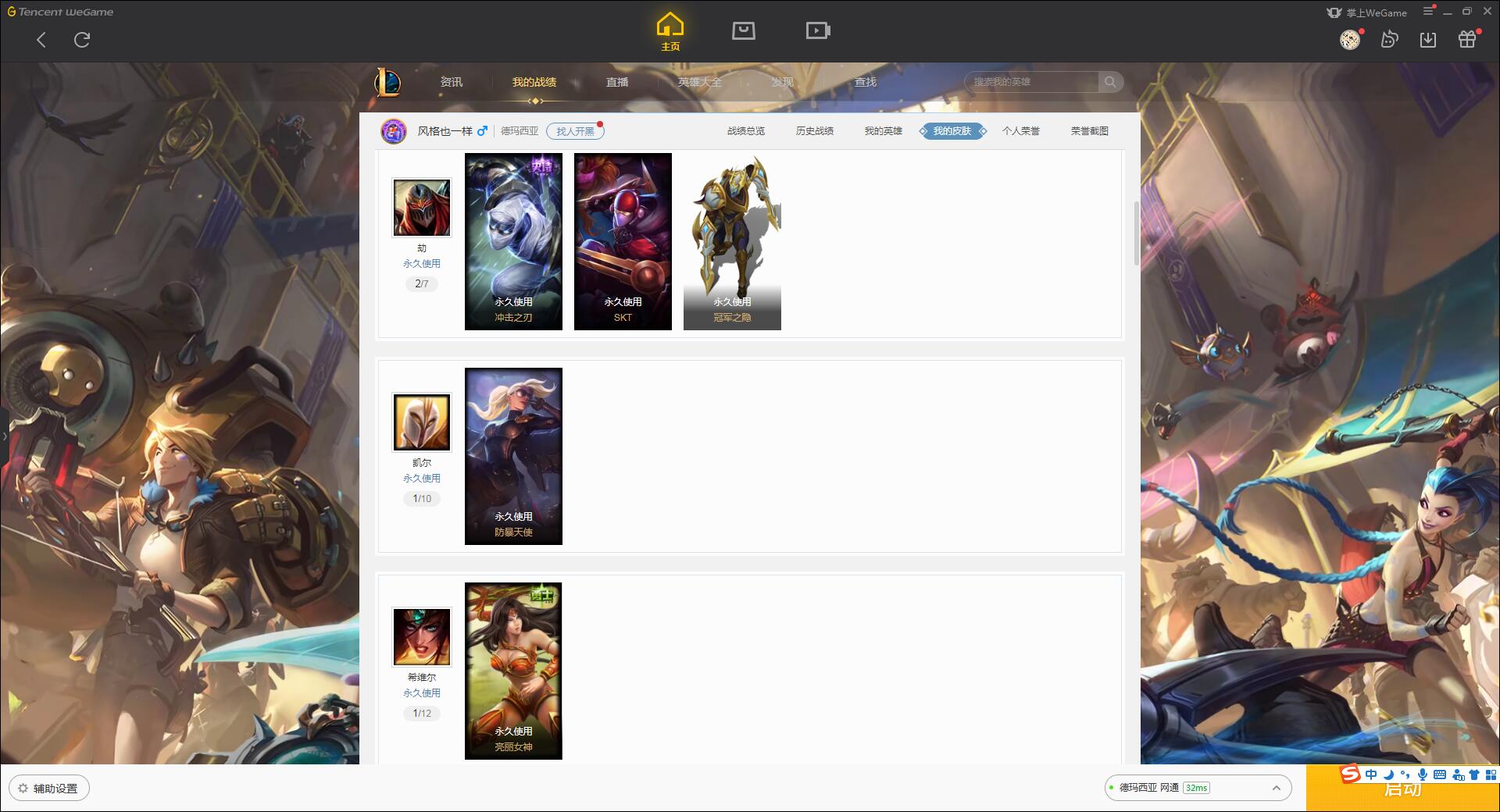Click the 32ms latency indicator
The image size is (1500, 812).
pos(1196,788)
